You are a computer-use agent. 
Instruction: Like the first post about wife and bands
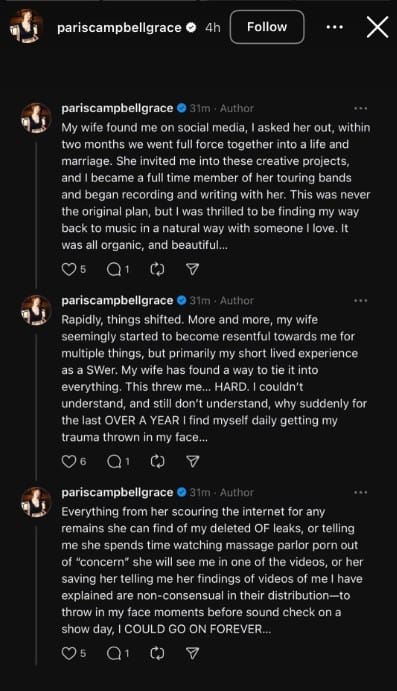69,269
